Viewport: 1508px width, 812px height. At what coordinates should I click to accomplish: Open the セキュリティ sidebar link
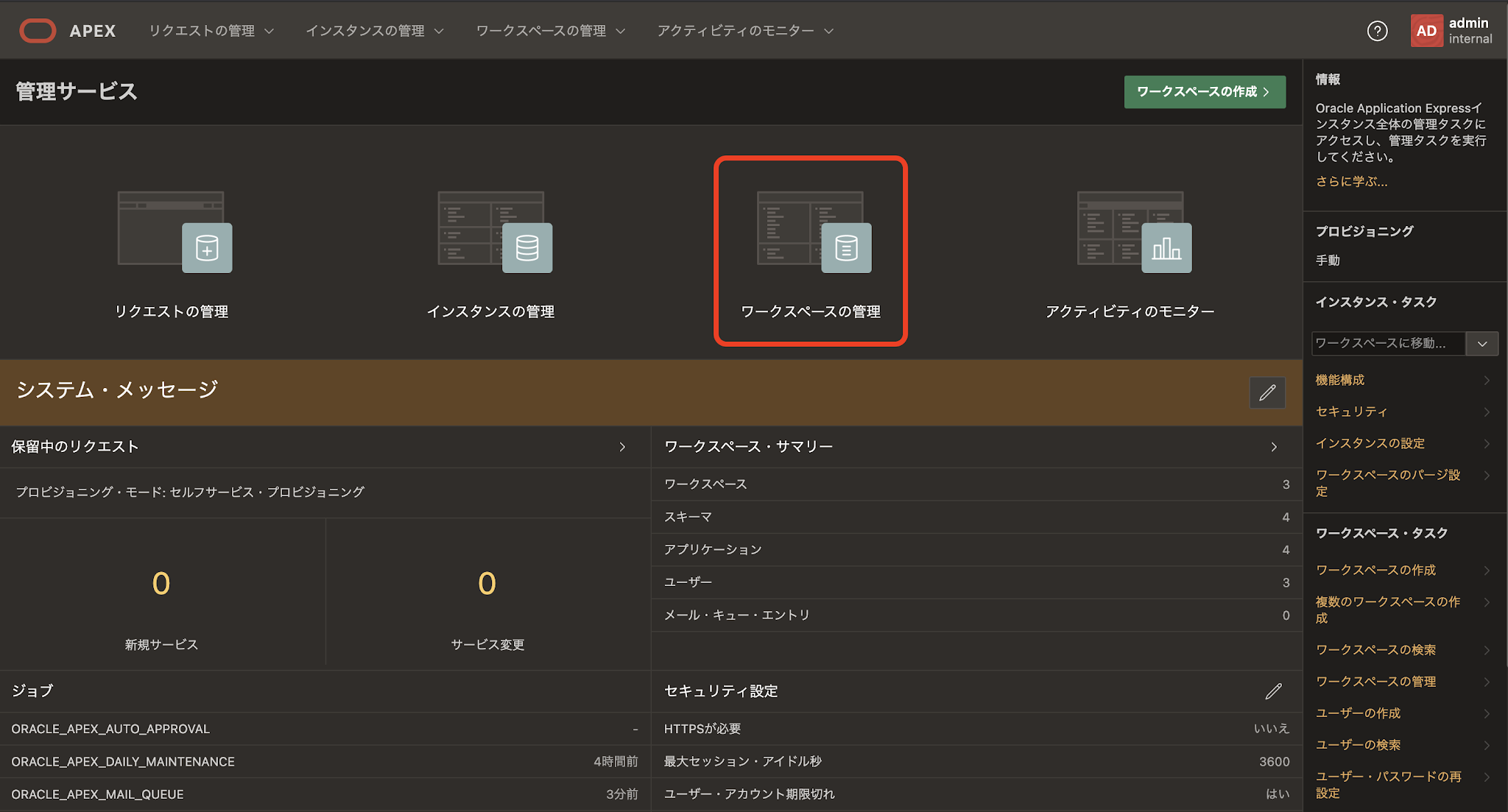coord(1351,412)
